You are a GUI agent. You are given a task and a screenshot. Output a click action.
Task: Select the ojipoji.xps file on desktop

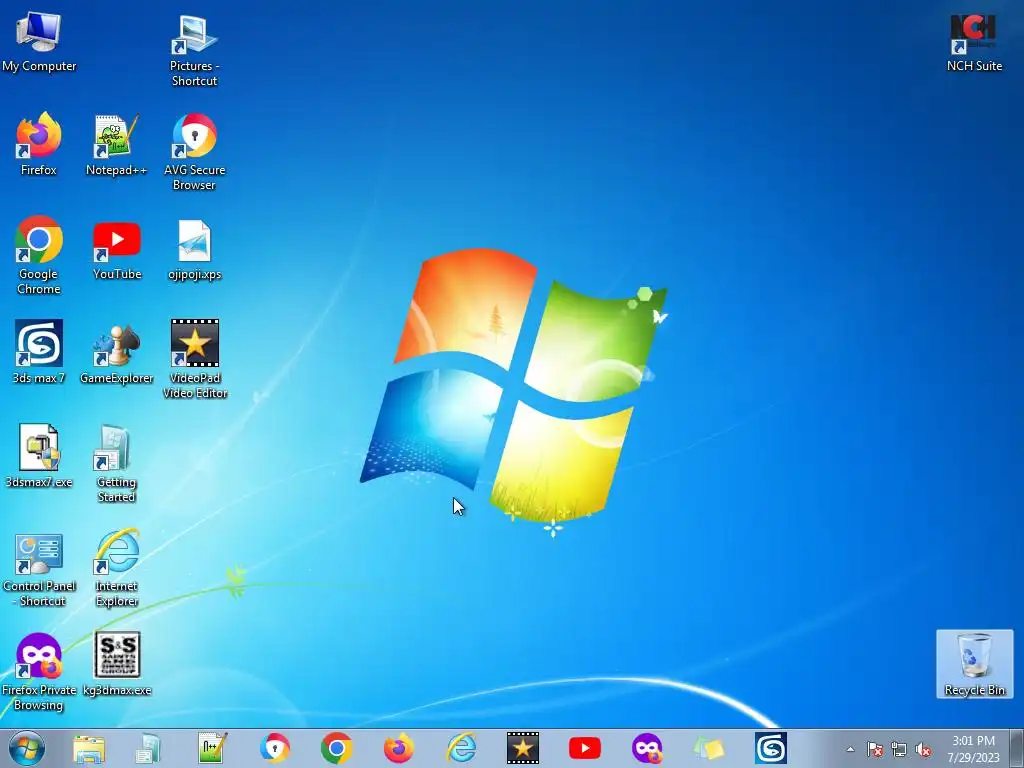coord(194,249)
